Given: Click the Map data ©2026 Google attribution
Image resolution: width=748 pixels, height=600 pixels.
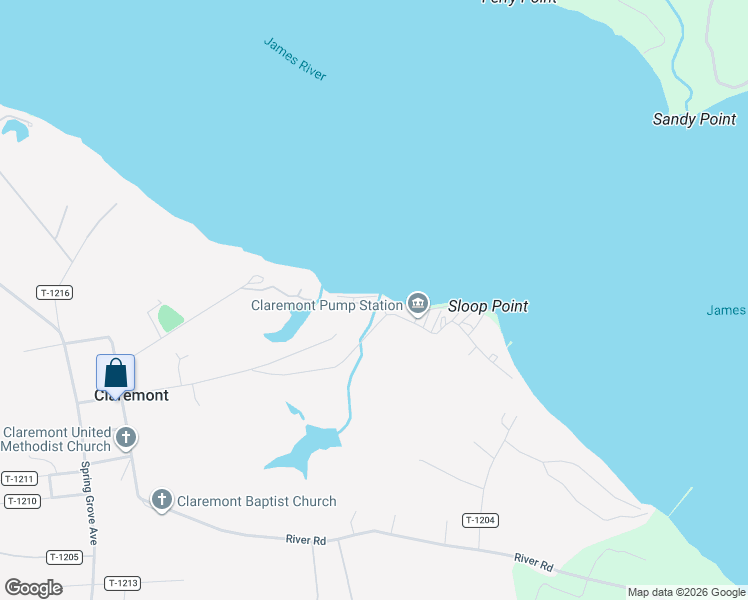Looking at the screenshot, I should (686, 592).
